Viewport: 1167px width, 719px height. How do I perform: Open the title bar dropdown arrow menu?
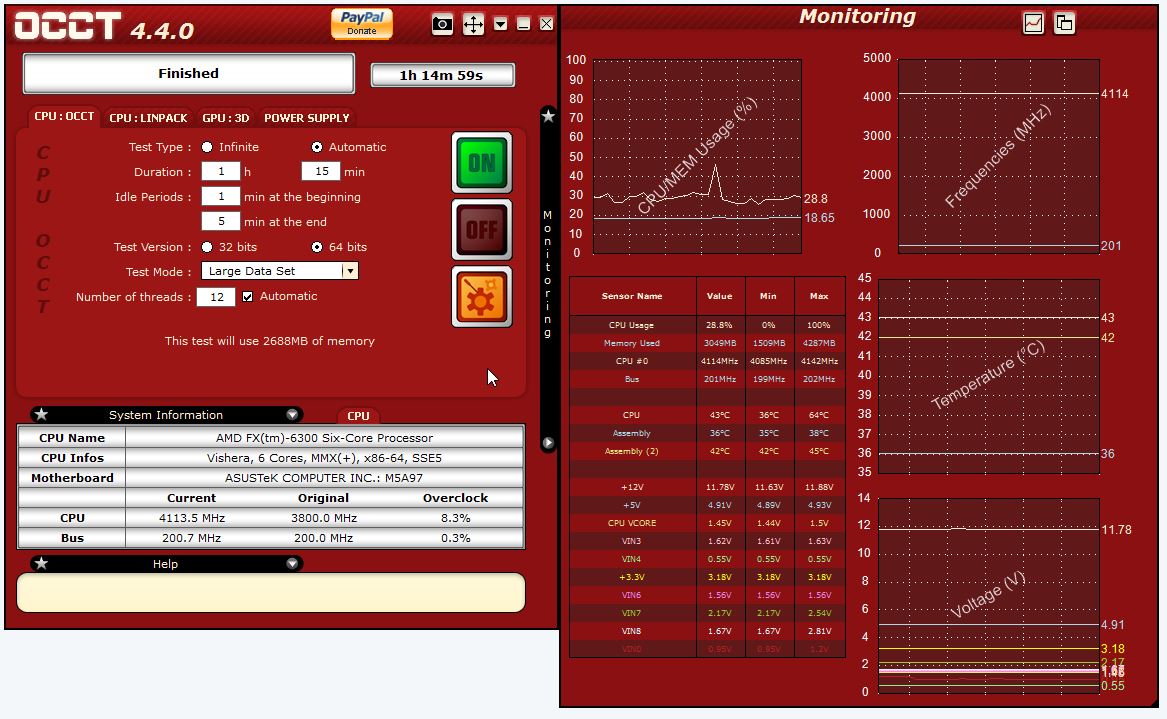pos(501,25)
